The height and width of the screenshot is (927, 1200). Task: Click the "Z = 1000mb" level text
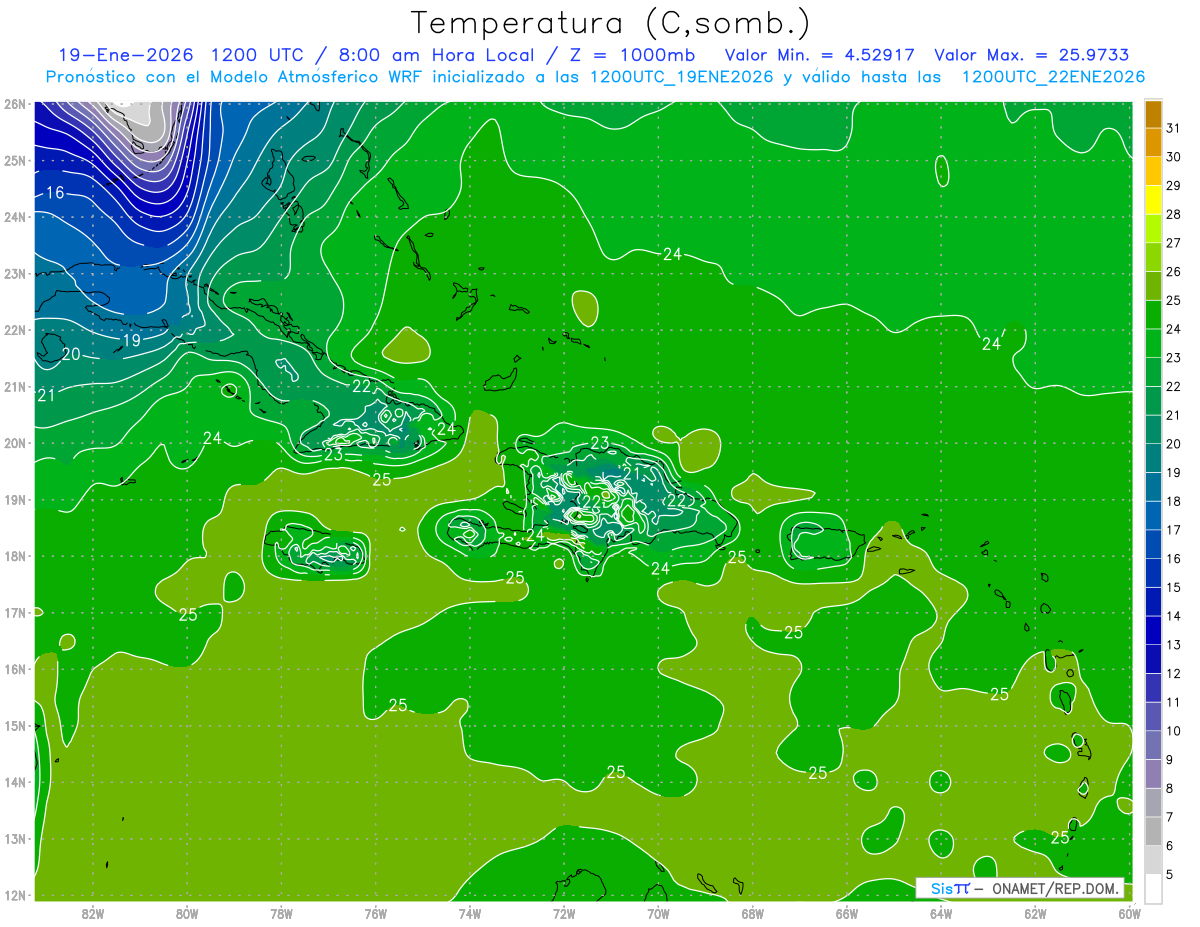tap(632, 55)
